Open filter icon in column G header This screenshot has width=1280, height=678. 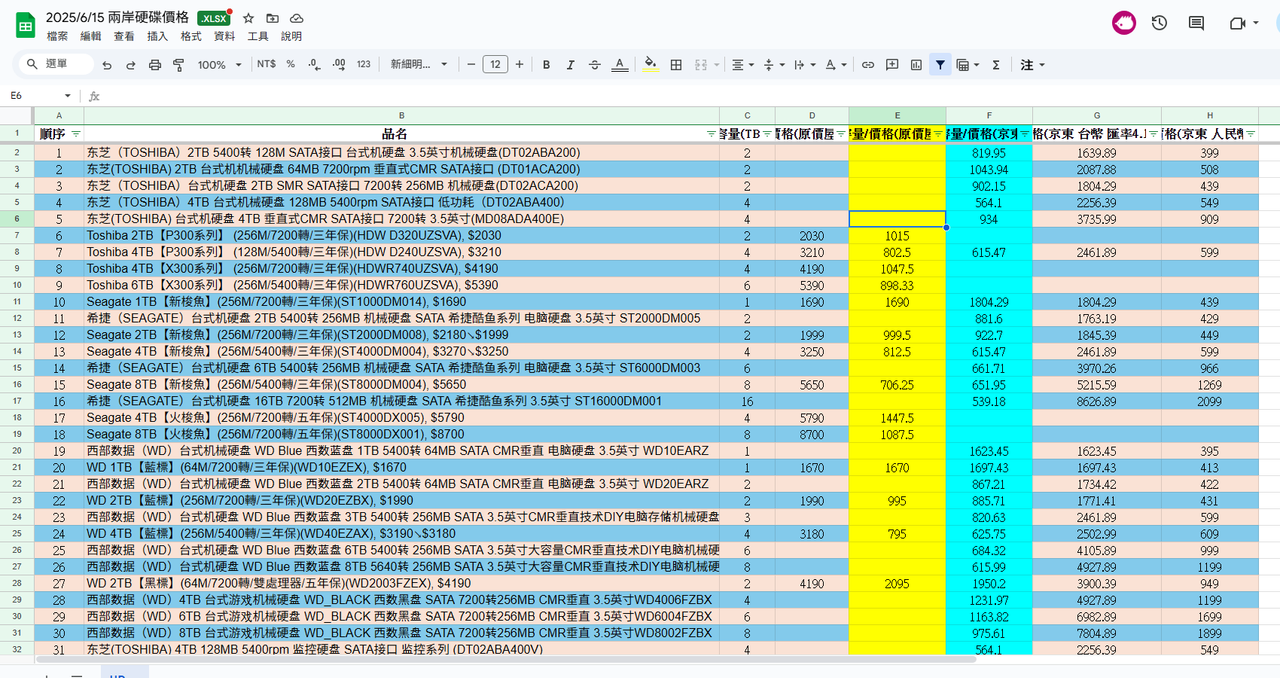click(1152, 133)
